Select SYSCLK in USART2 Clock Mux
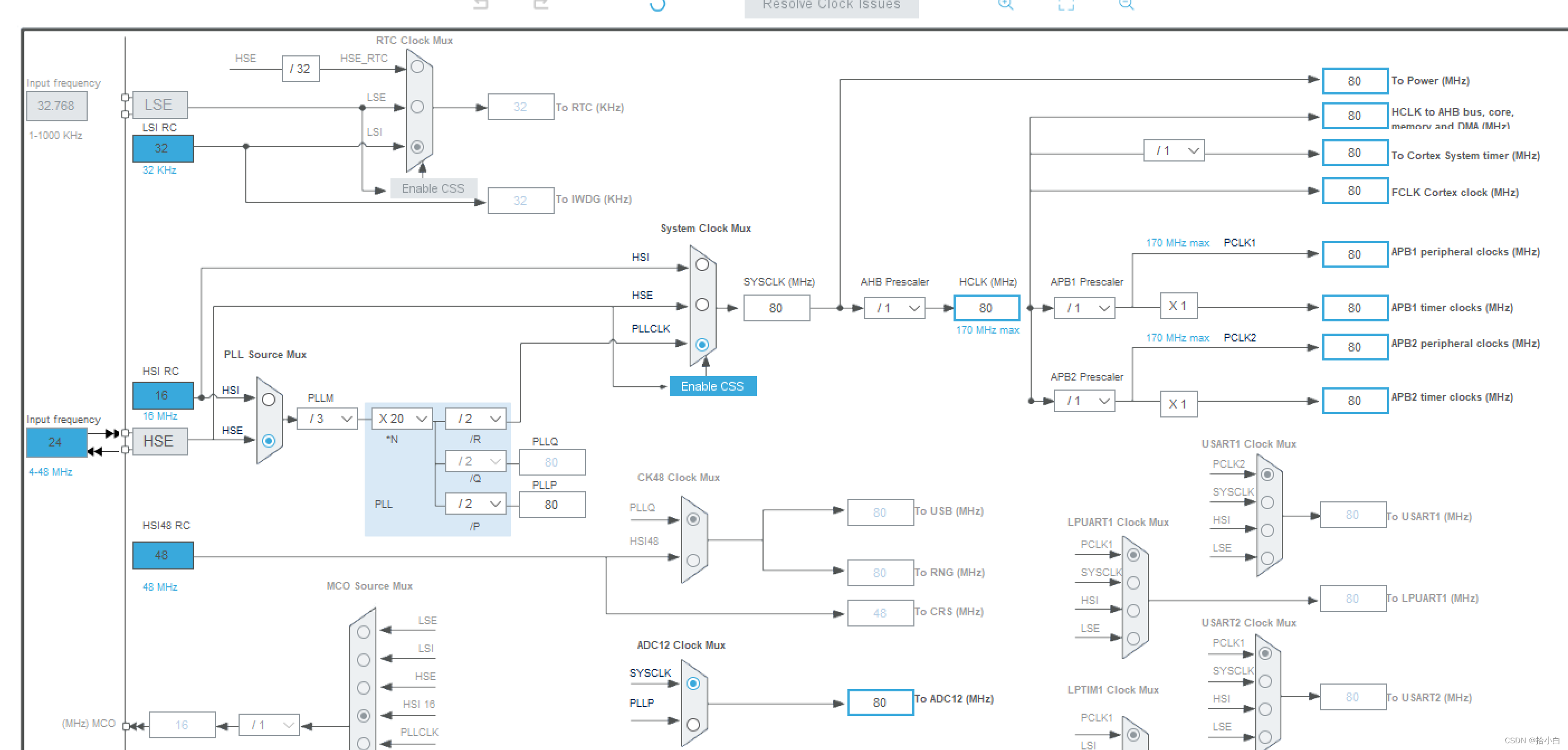Screen dimensions: 1568x750 (1265, 681)
